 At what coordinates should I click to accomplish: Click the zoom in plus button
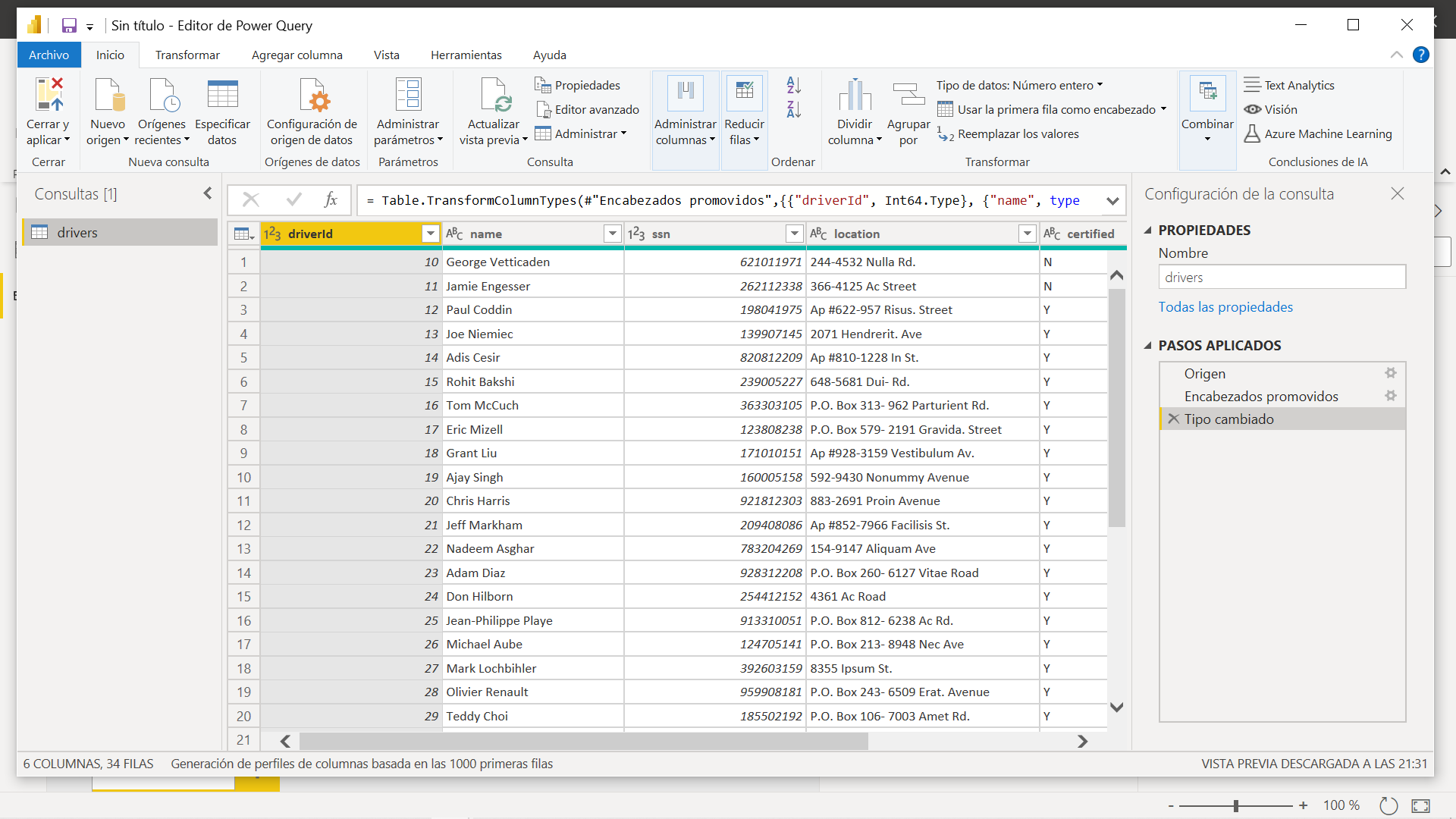tap(1303, 805)
